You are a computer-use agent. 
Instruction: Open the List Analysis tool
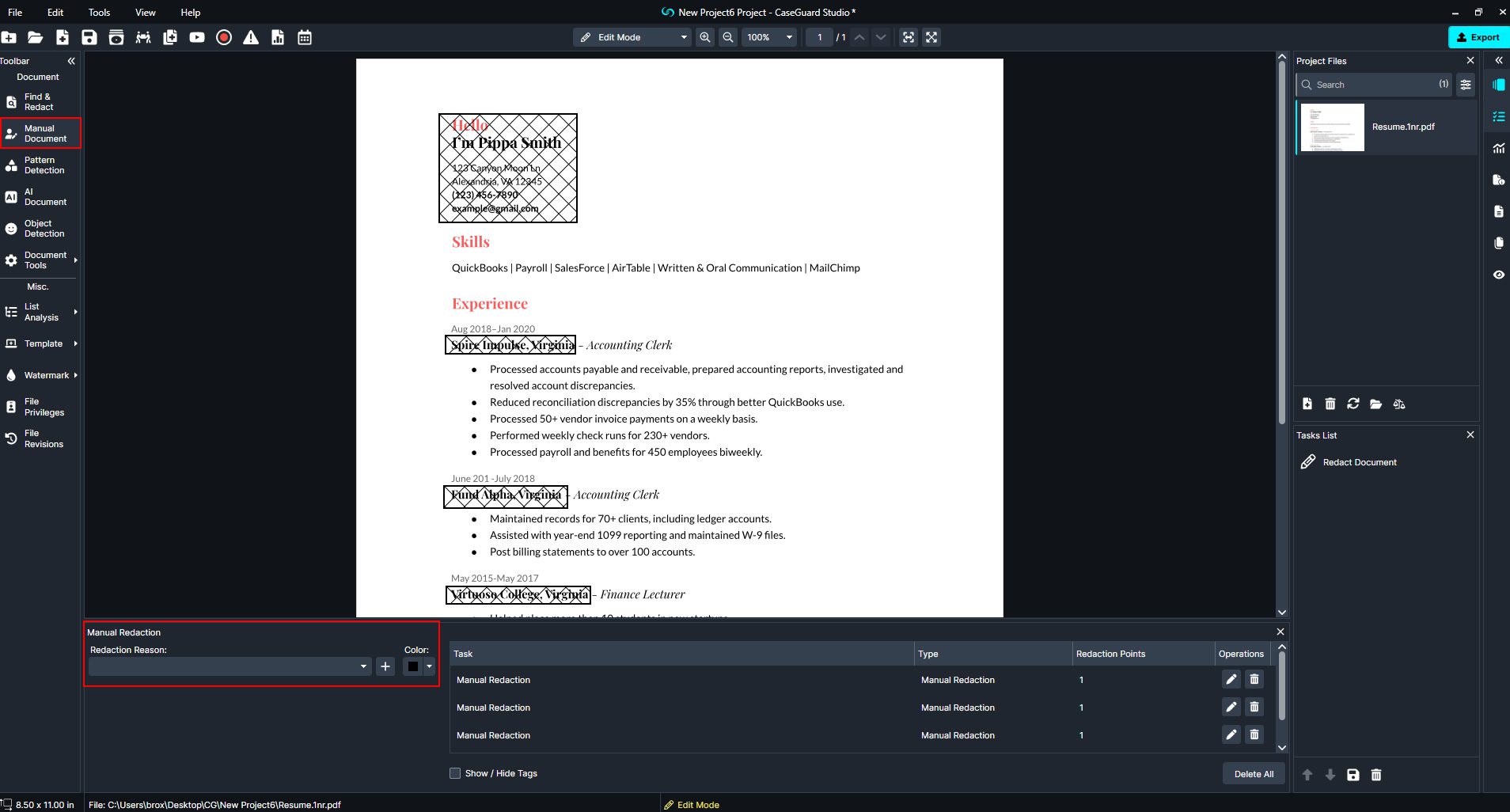pyautogui.click(x=40, y=311)
